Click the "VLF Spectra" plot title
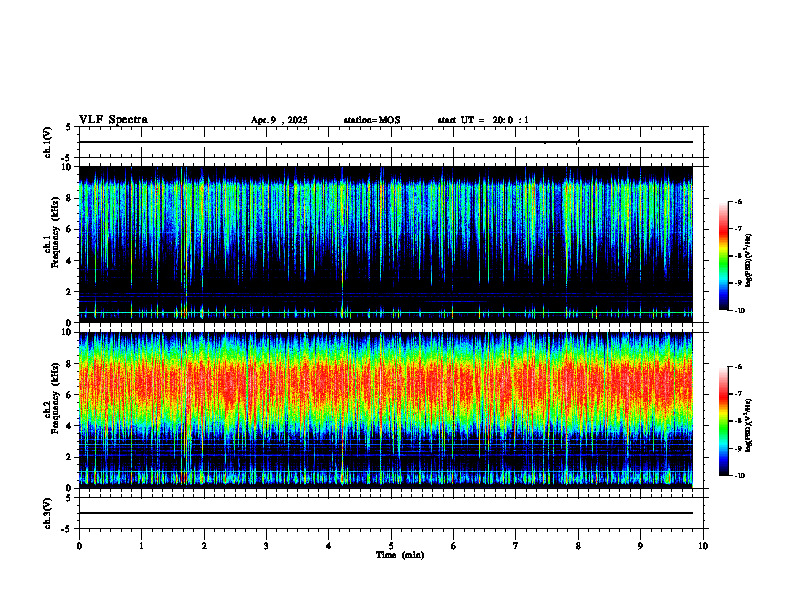 [113, 120]
